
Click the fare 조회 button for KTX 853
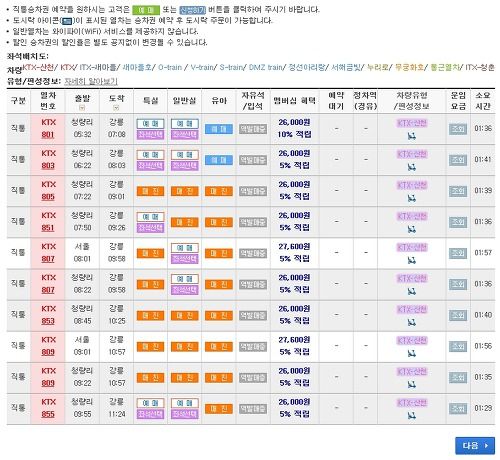[458, 315]
